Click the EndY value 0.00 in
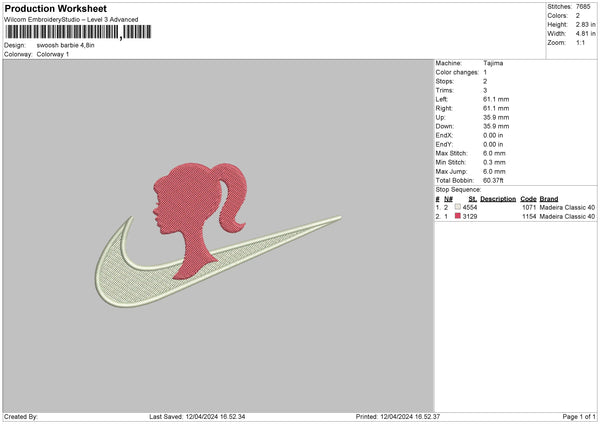Screen dimensions: 600x424 (x=493, y=144)
